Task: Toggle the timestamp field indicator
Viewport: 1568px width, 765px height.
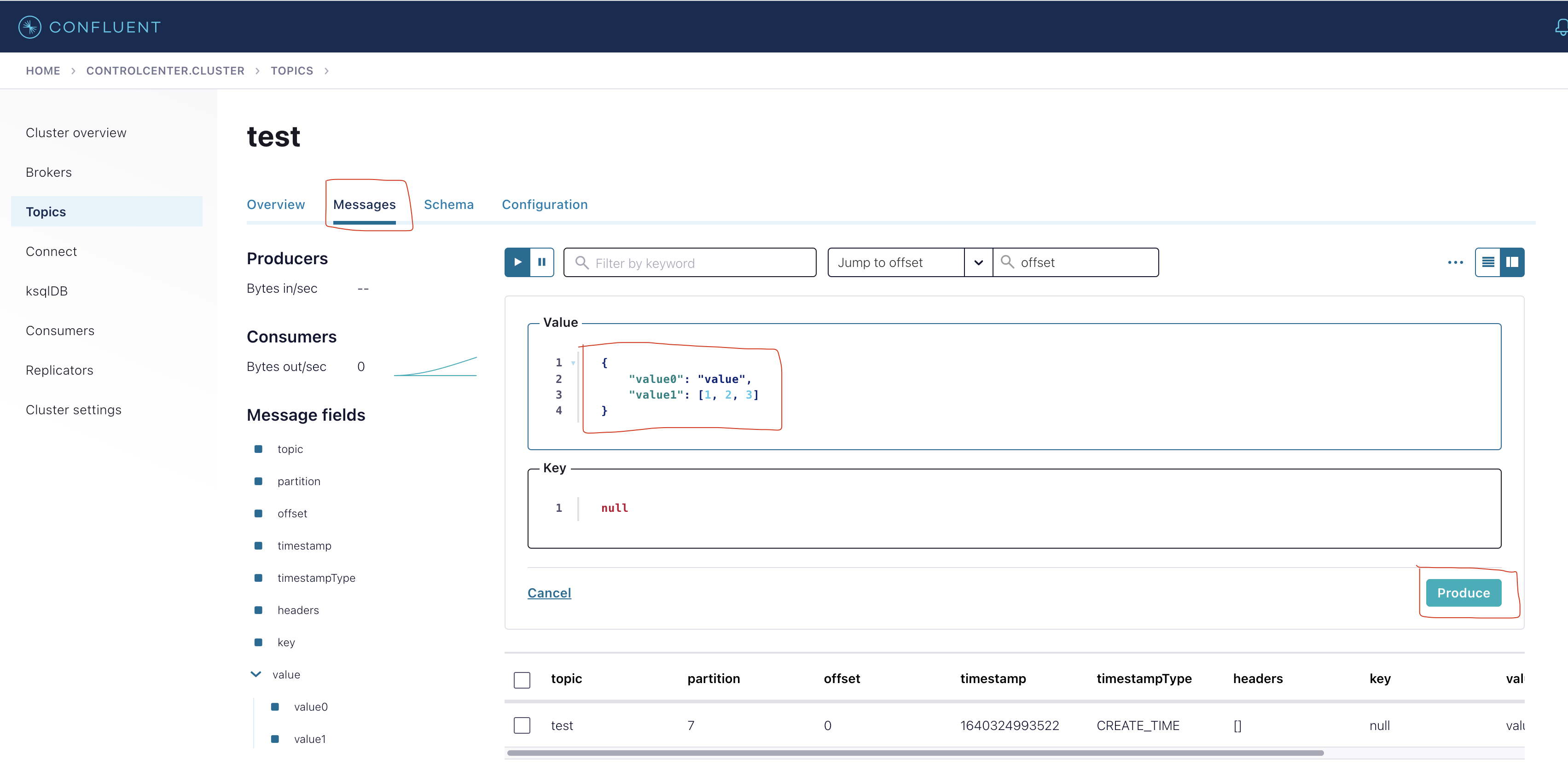Action: [258, 546]
